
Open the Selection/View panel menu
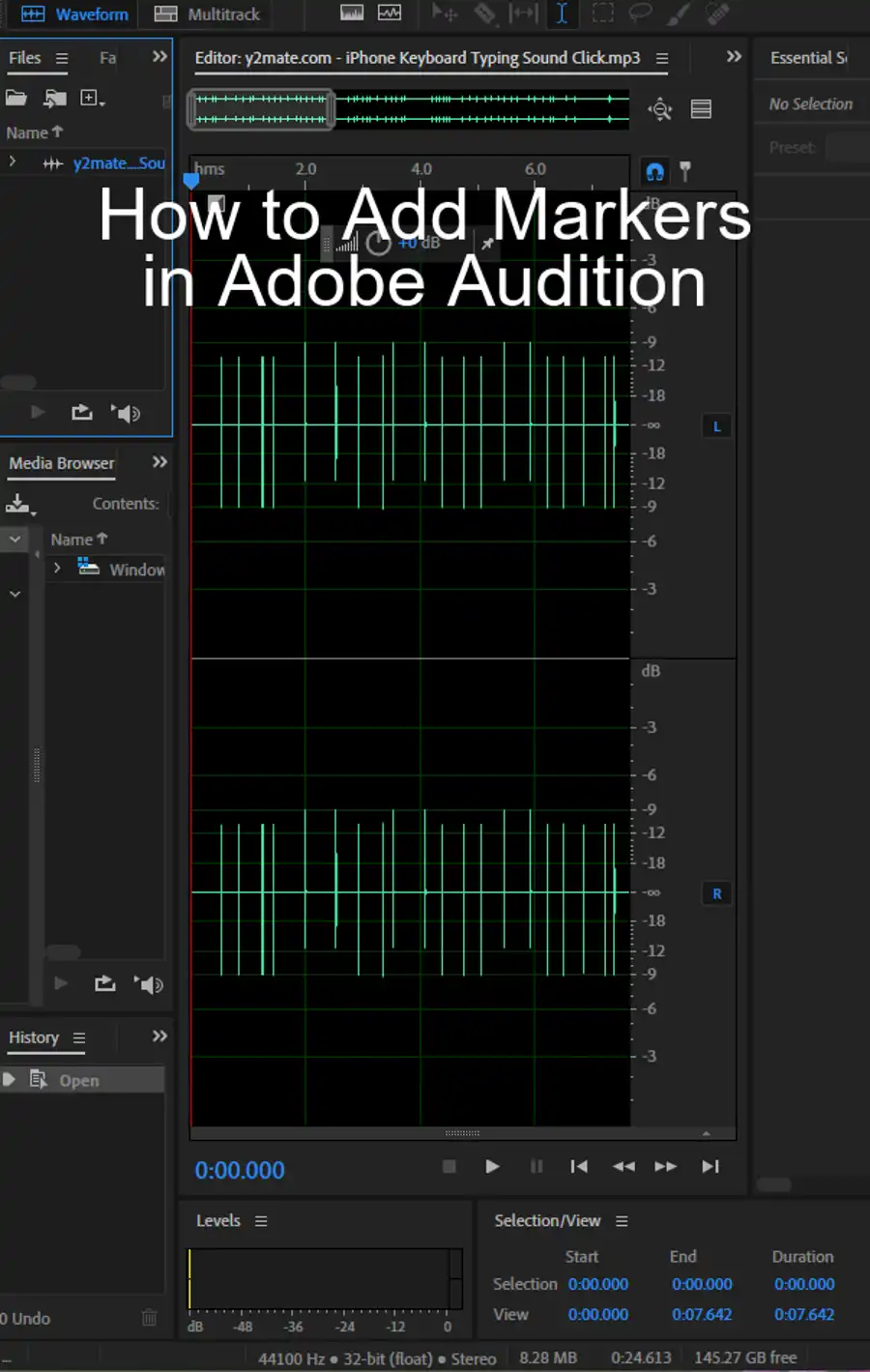tap(623, 1221)
